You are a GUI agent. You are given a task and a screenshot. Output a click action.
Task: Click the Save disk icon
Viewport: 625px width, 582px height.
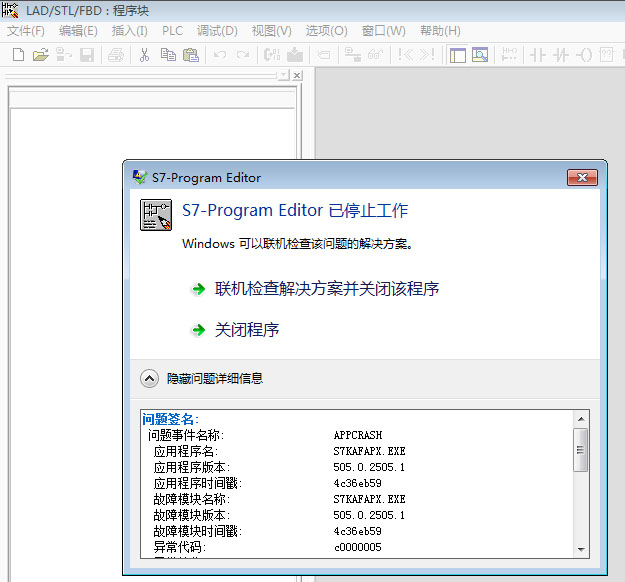(x=86, y=55)
